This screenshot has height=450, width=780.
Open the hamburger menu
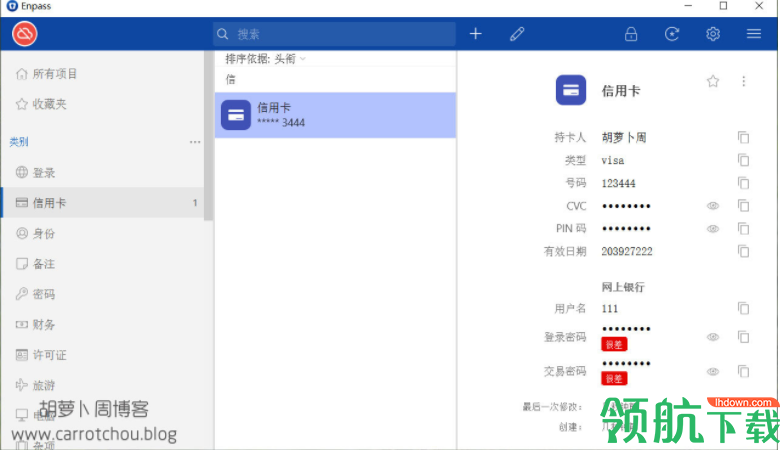(754, 34)
